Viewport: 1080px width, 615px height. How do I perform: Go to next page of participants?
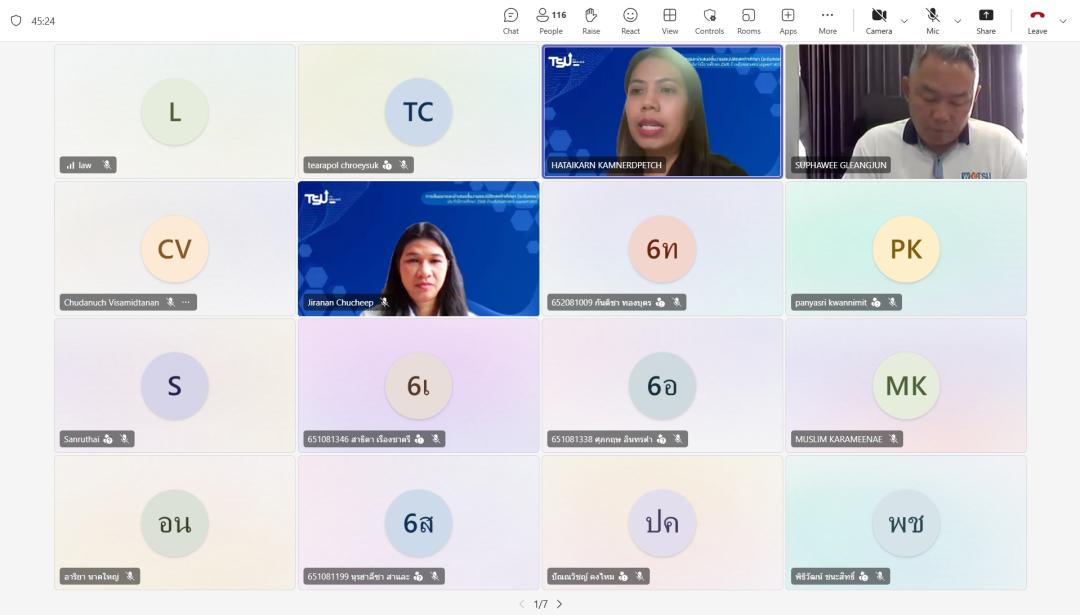(559, 604)
